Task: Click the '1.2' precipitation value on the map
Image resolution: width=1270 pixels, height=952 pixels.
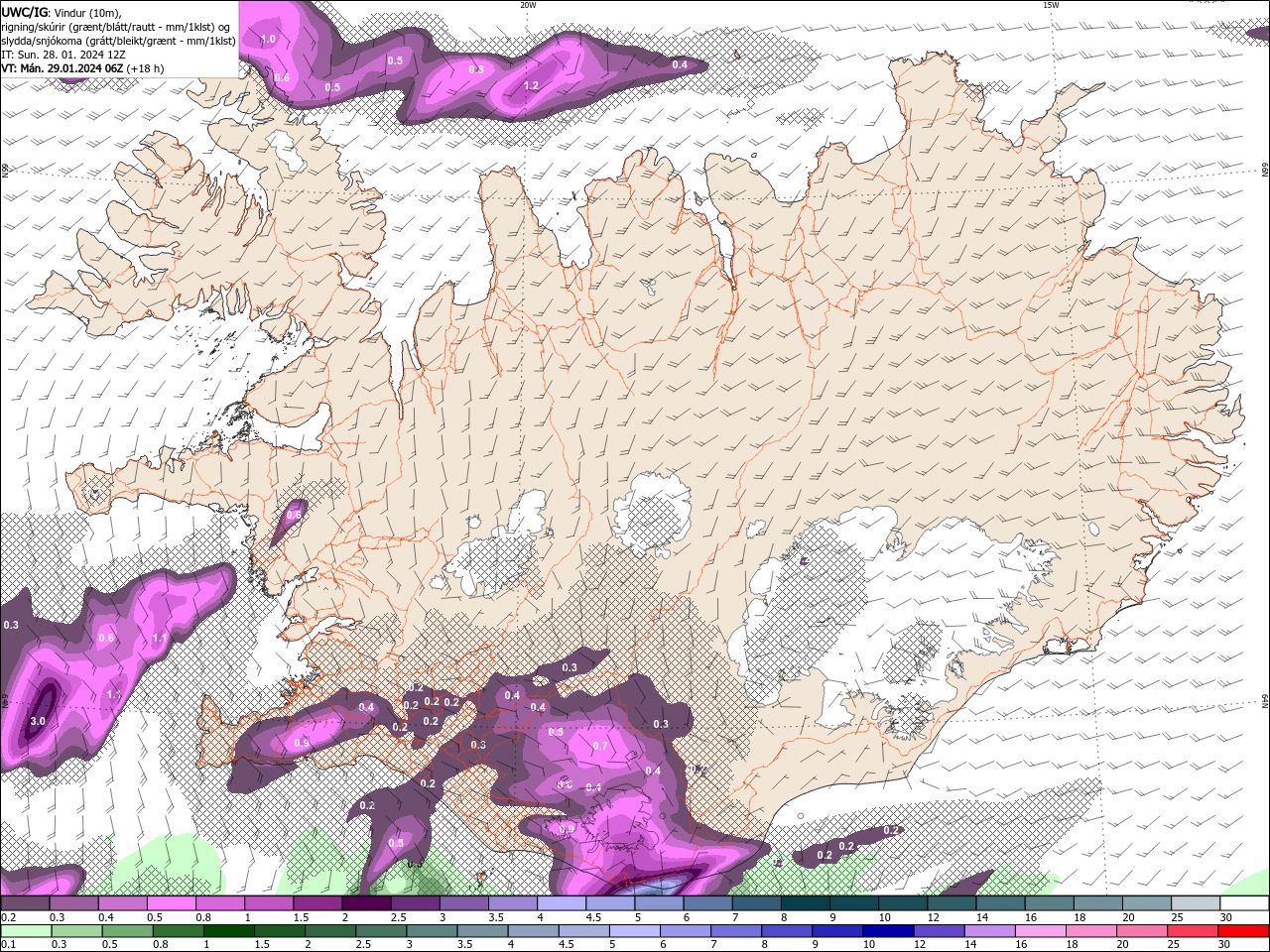Action: coord(531,86)
